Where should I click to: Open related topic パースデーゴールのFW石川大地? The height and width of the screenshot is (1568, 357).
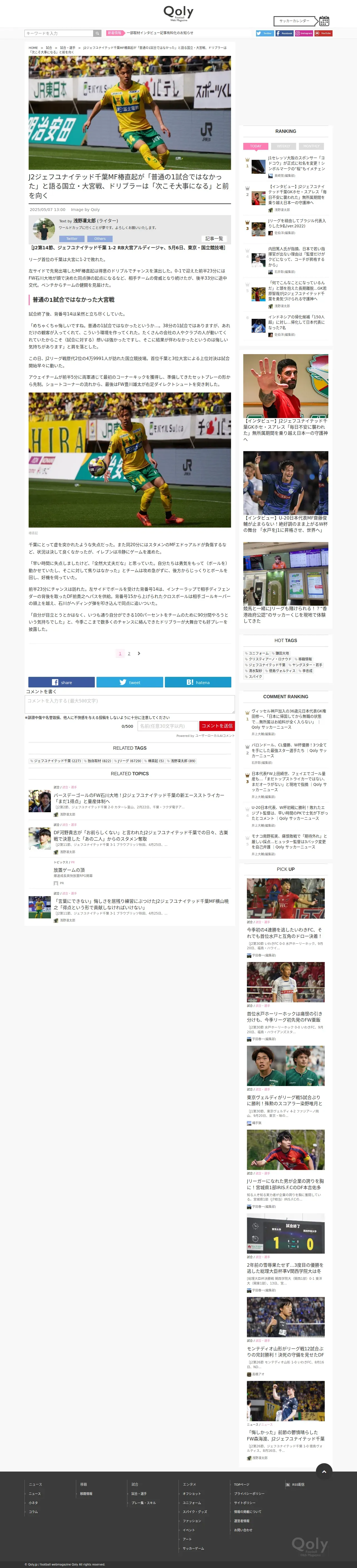(139, 799)
